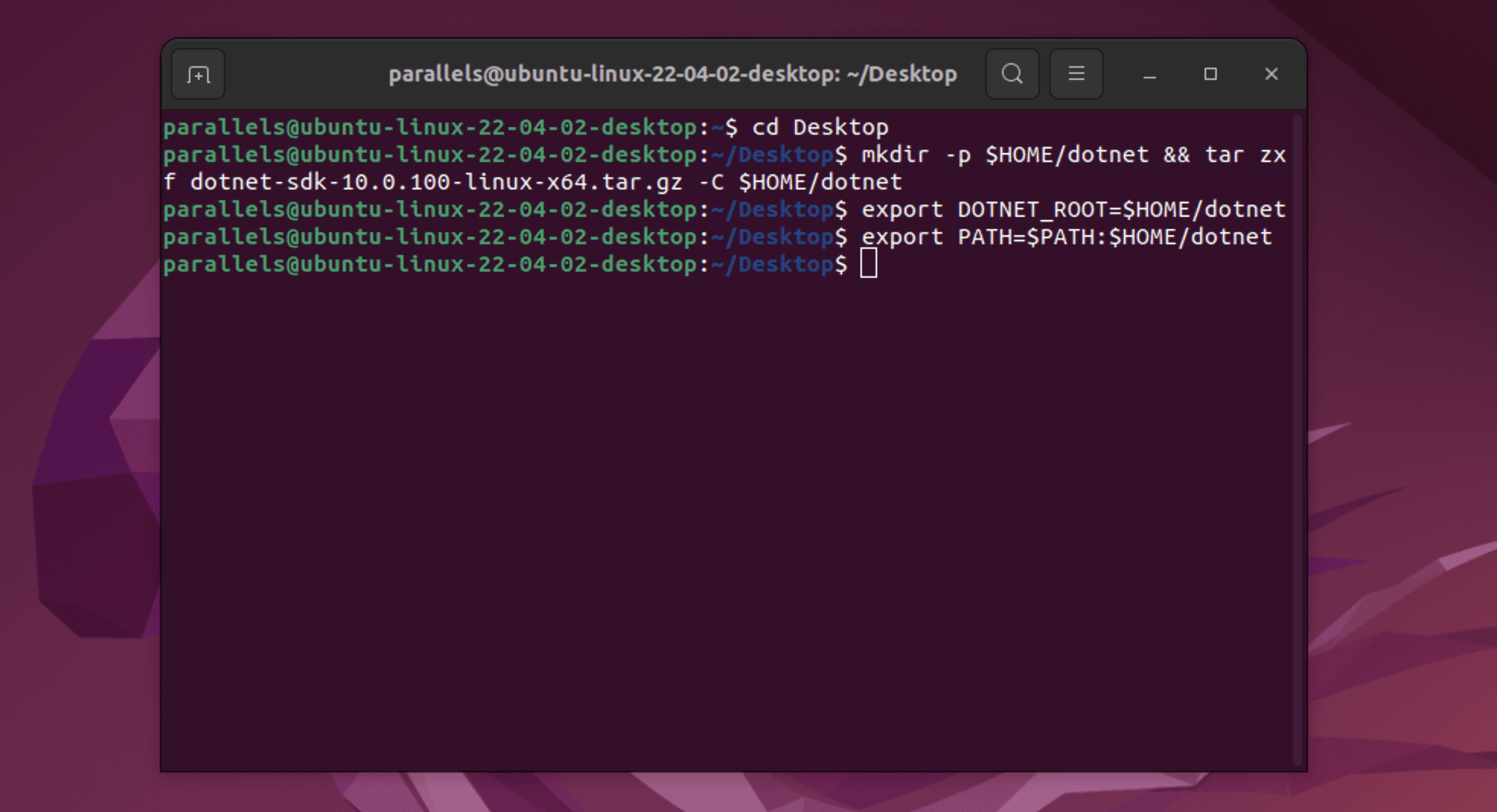Open the hamburger main menu
Image resolution: width=1497 pixels, height=812 pixels.
[x=1076, y=74]
